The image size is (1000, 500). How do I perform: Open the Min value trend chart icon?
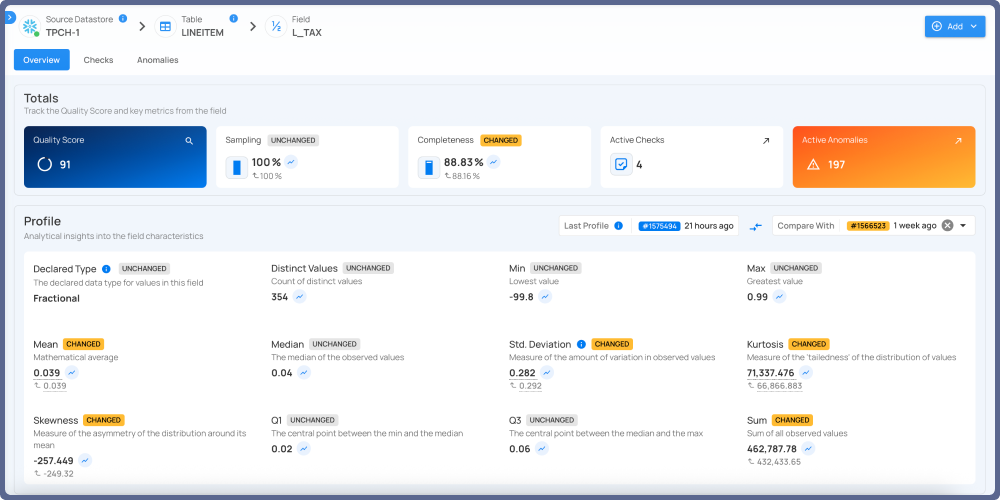[545, 297]
